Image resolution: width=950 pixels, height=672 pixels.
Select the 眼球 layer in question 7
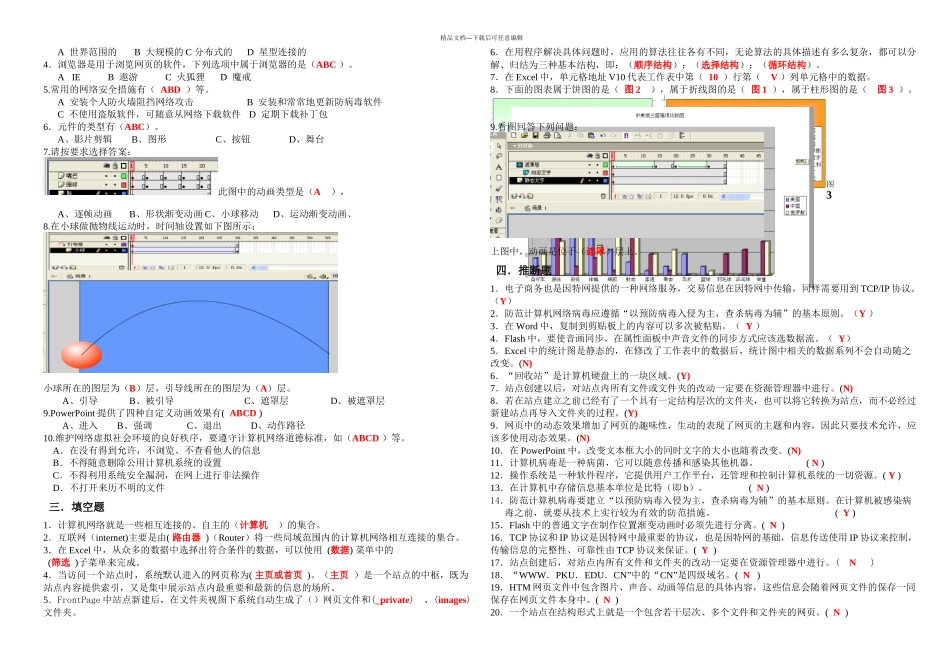click(88, 185)
